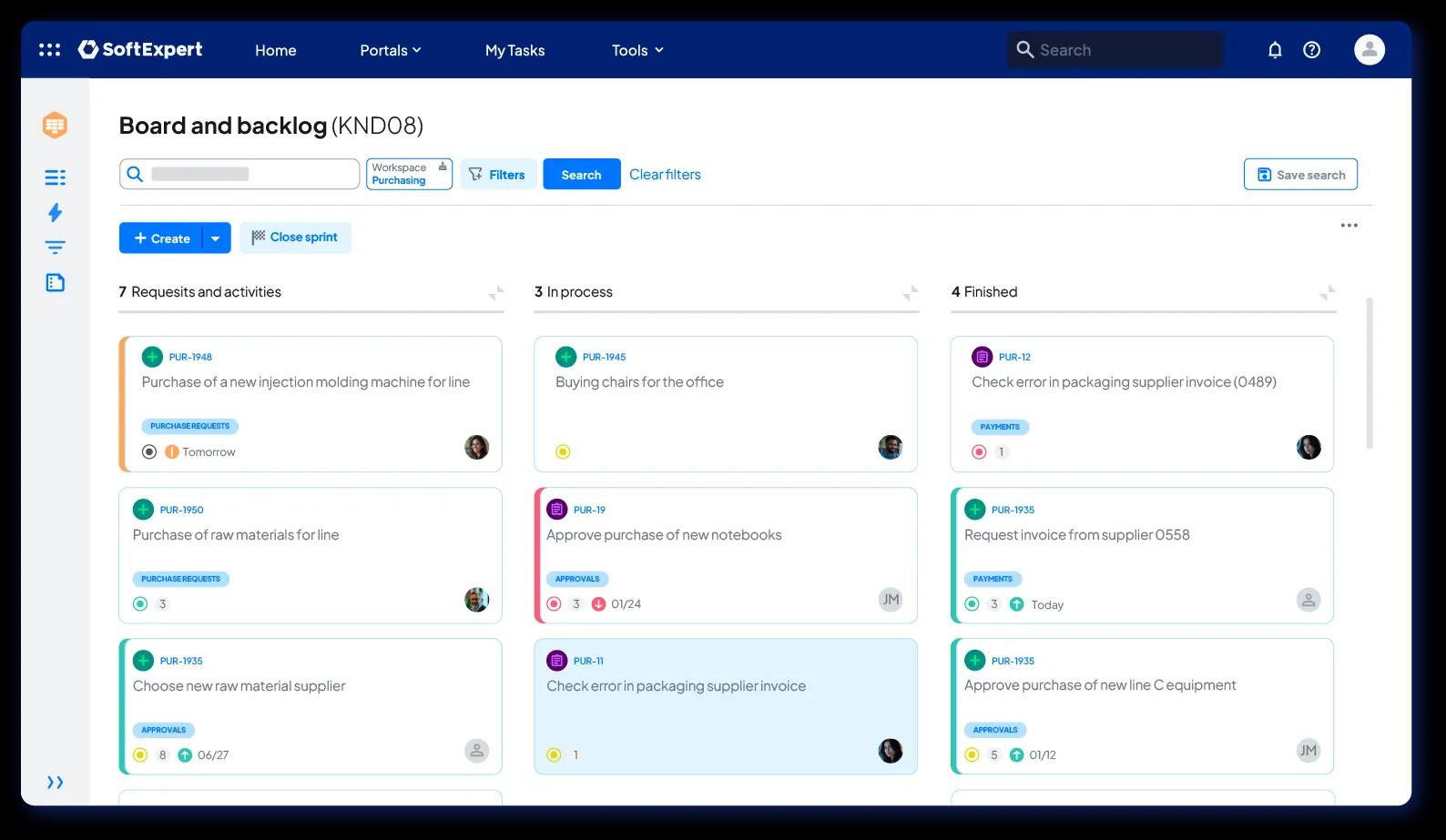Click the purple clipboard icon on PUR-19
This screenshot has height=840, width=1446.
pos(556,510)
